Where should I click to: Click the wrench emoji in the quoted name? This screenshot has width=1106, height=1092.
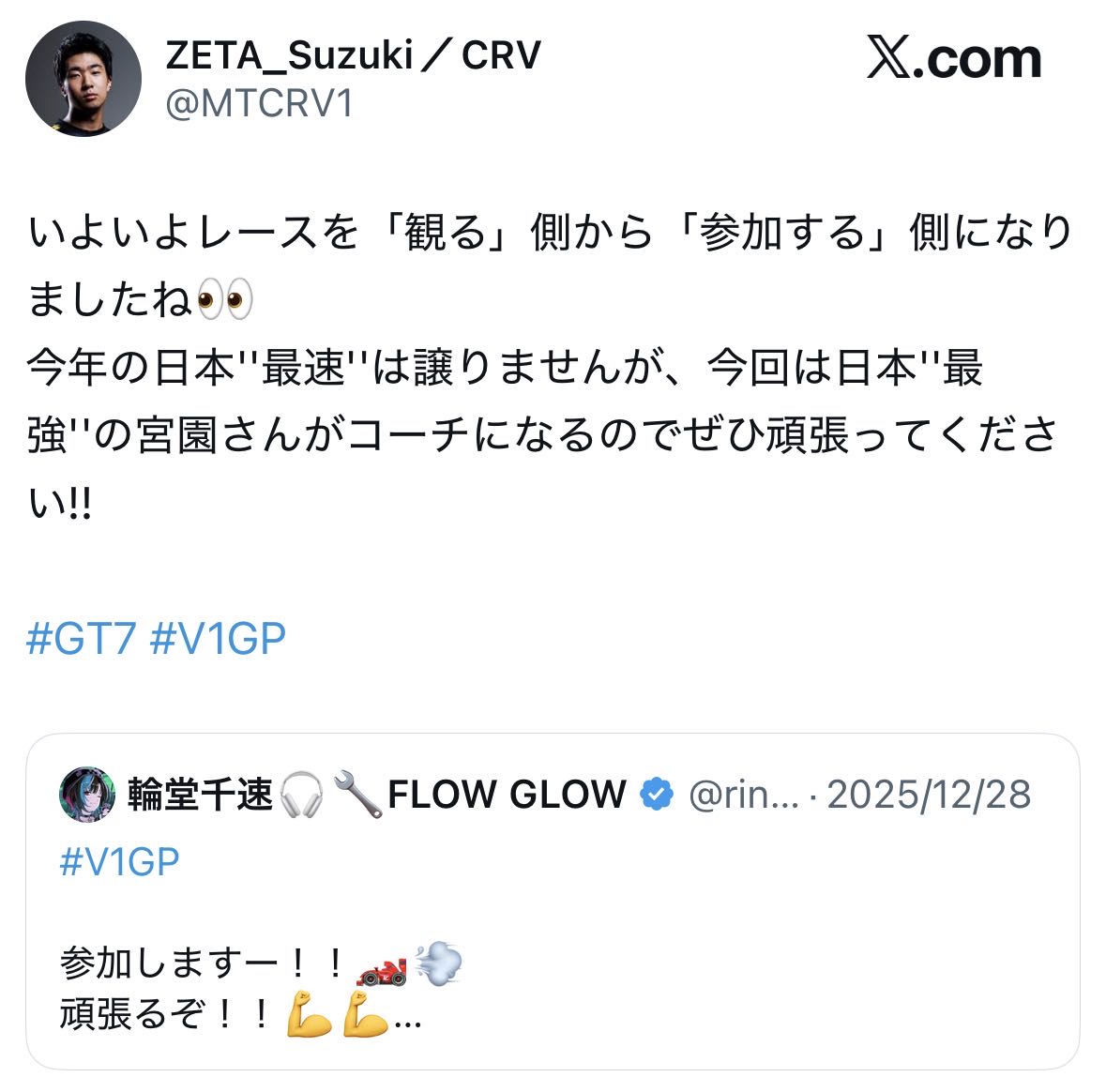pos(356,795)
